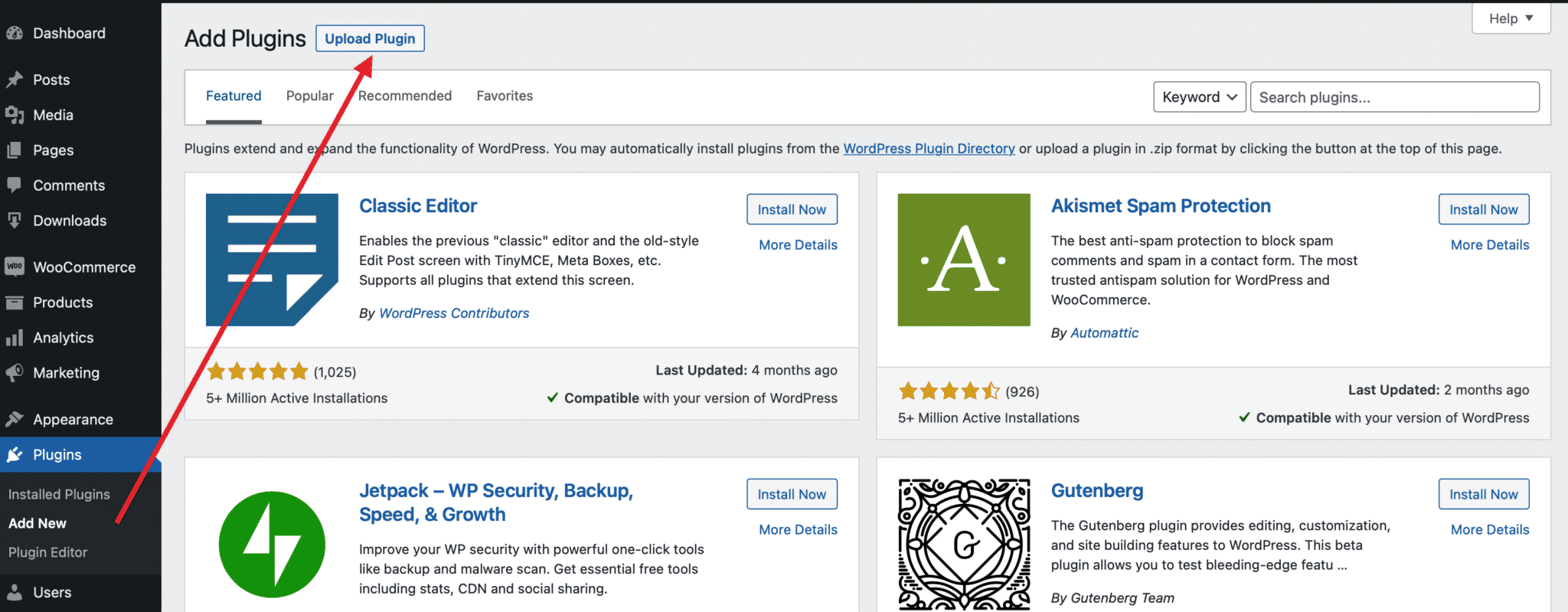1568x612 pixels.
Task: Click the Downloads icon in sidebar
Action: tap(14, 221)
